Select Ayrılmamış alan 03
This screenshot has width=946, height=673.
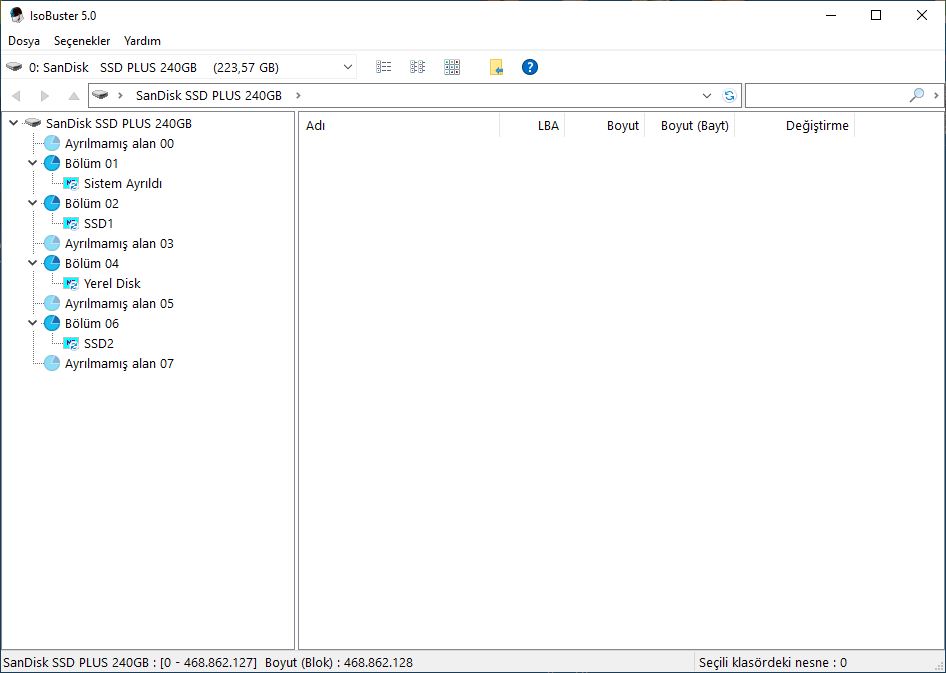119,244
